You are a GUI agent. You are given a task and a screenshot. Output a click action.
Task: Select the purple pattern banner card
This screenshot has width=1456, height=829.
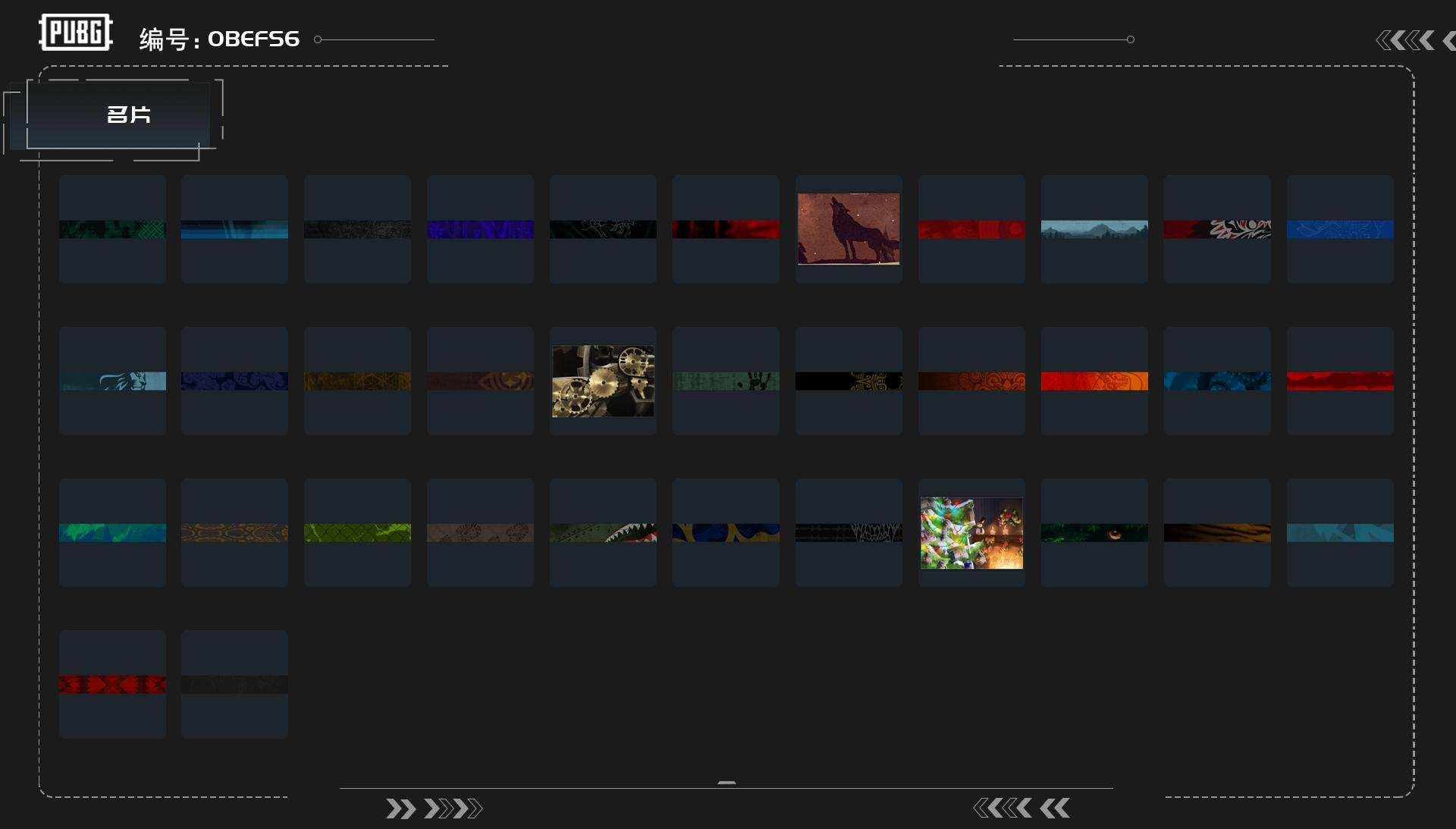[480, 229]
